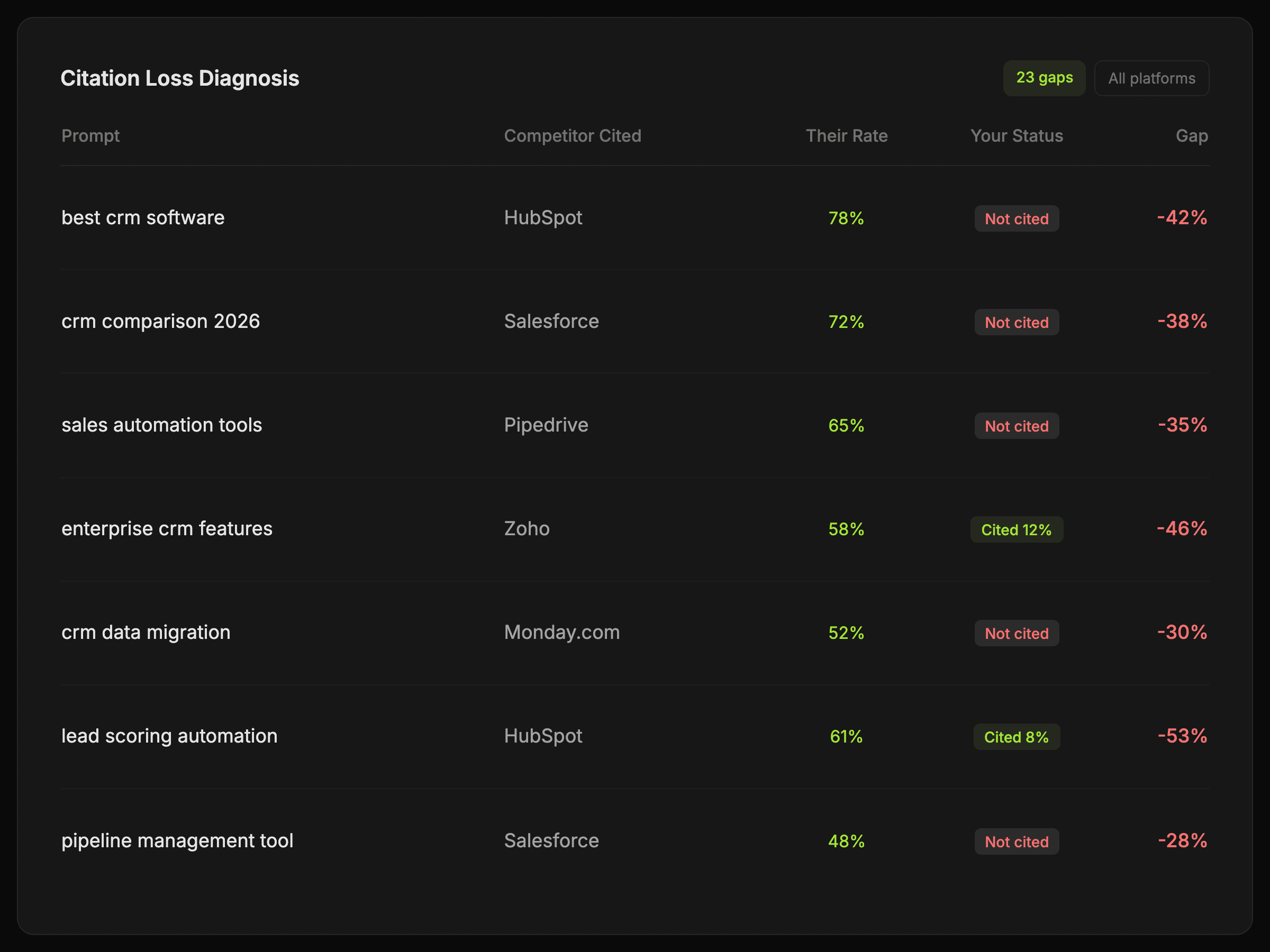This screenshot has width=1270, height=952.
Task: Open the best crm software prompt
Action: click(143, 218)
